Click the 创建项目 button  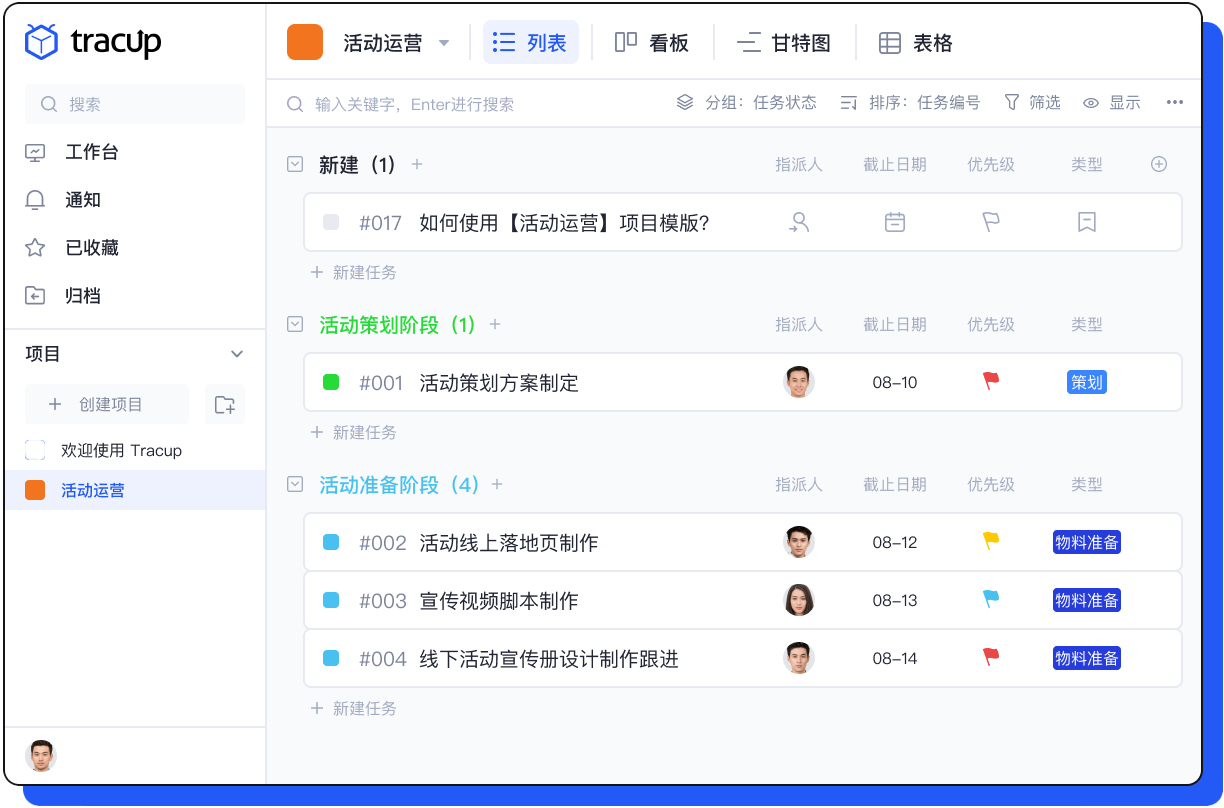click(x=107, y=404)
